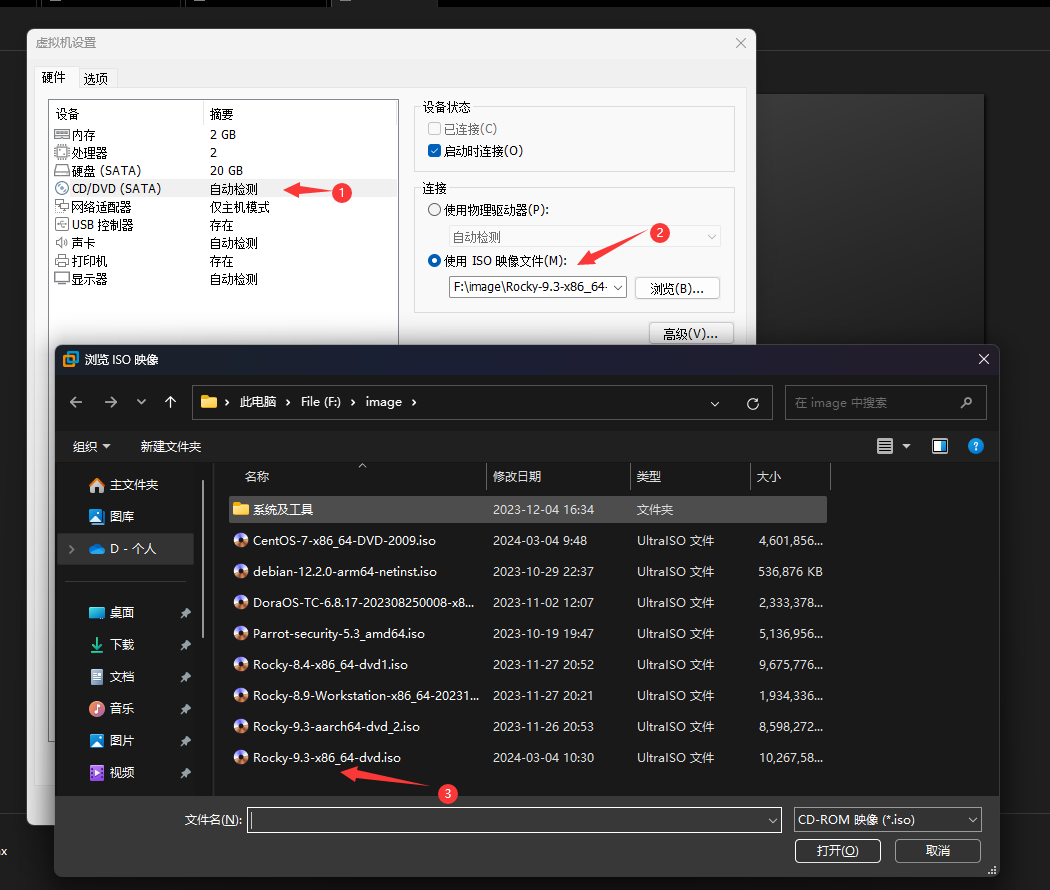1050x890 pixels.
Task: Select Rocky-8.4-x86_64-dvd1.iso file
Action: pos(528,664)
